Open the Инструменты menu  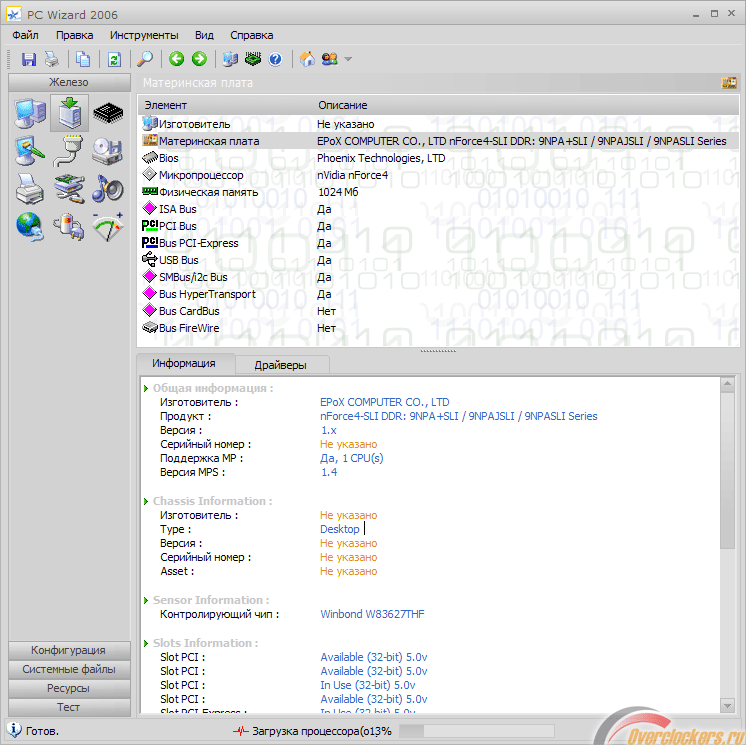click(x=144, y=35)
